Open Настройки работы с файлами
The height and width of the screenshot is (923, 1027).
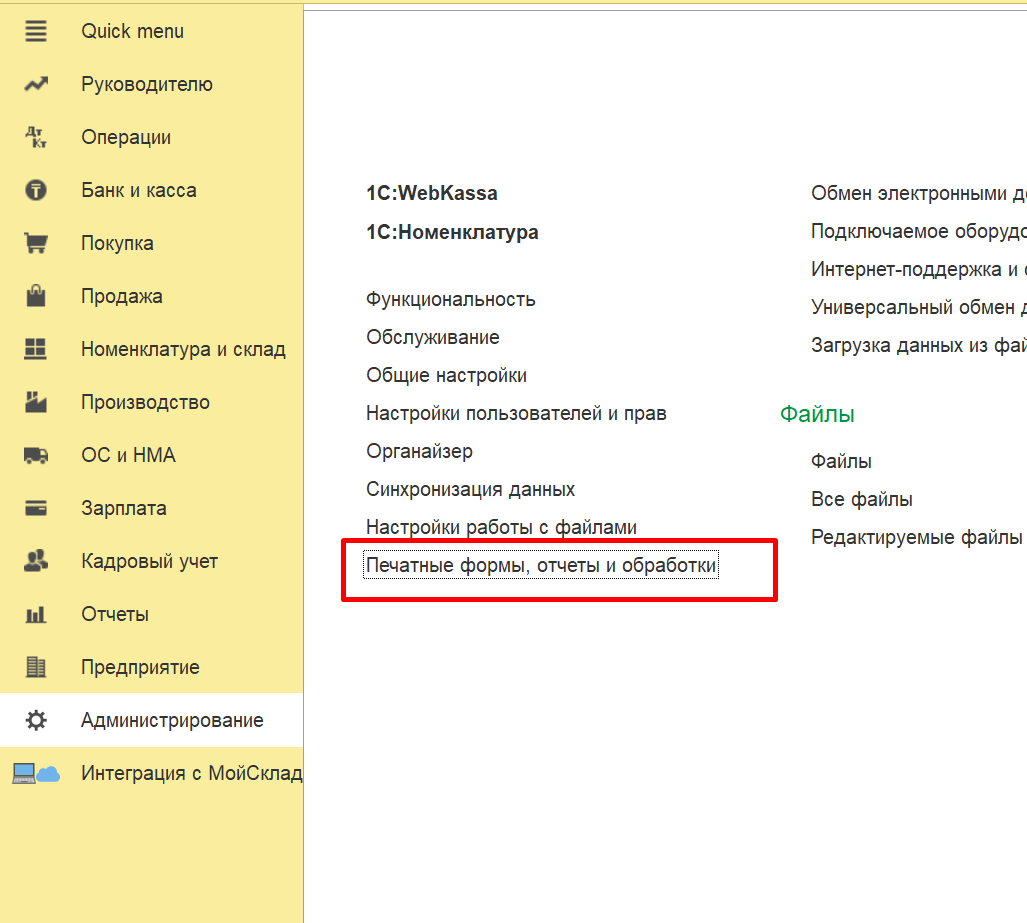pyautogui.click(x=502, y=527)
